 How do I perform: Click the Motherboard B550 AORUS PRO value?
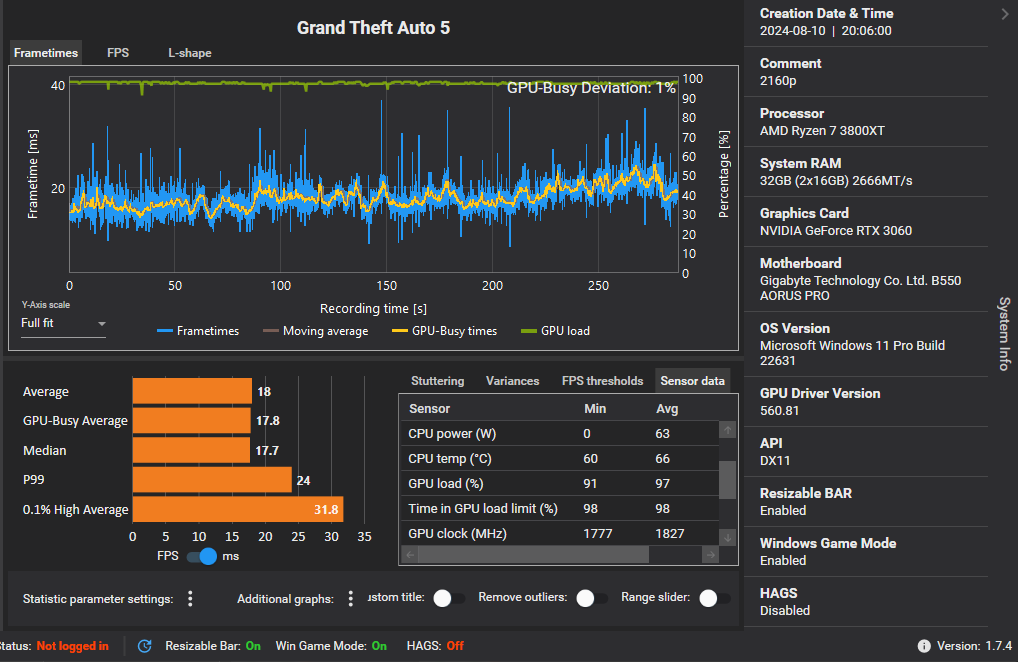click(860, 288)
